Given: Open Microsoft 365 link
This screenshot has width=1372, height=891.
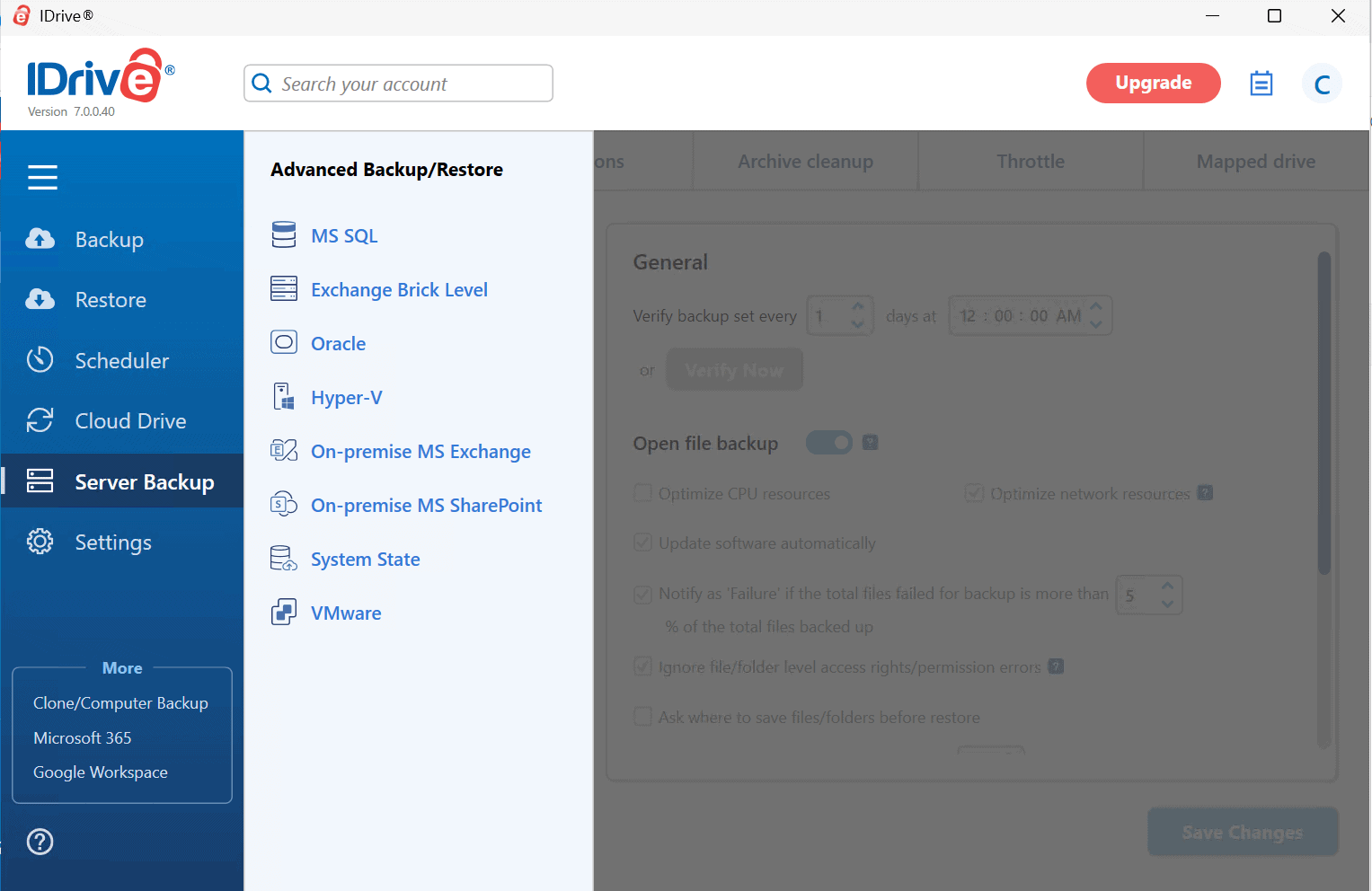Looking at the screenshot, I should coord(82,737).
